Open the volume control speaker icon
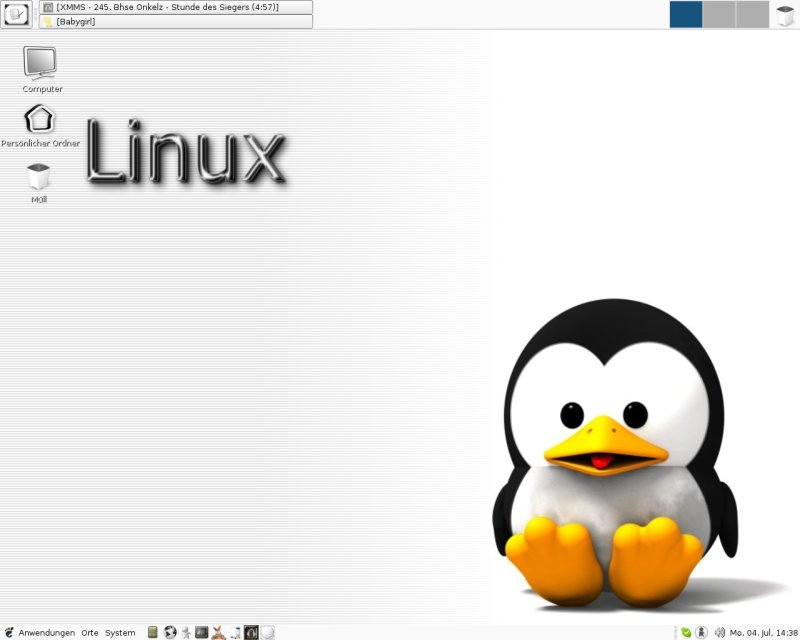Image resolution: width=800 pixels, height=640 pixels. click(719, 633)
